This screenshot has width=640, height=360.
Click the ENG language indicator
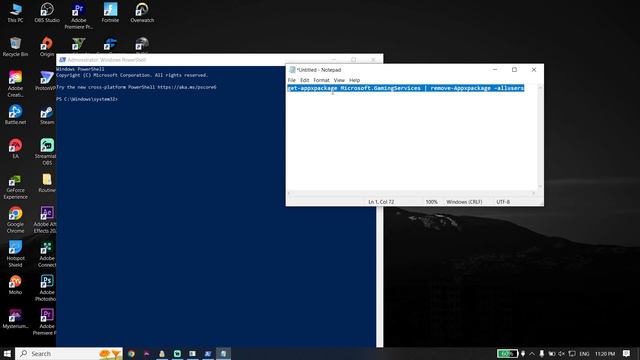(x=584, y=353)
